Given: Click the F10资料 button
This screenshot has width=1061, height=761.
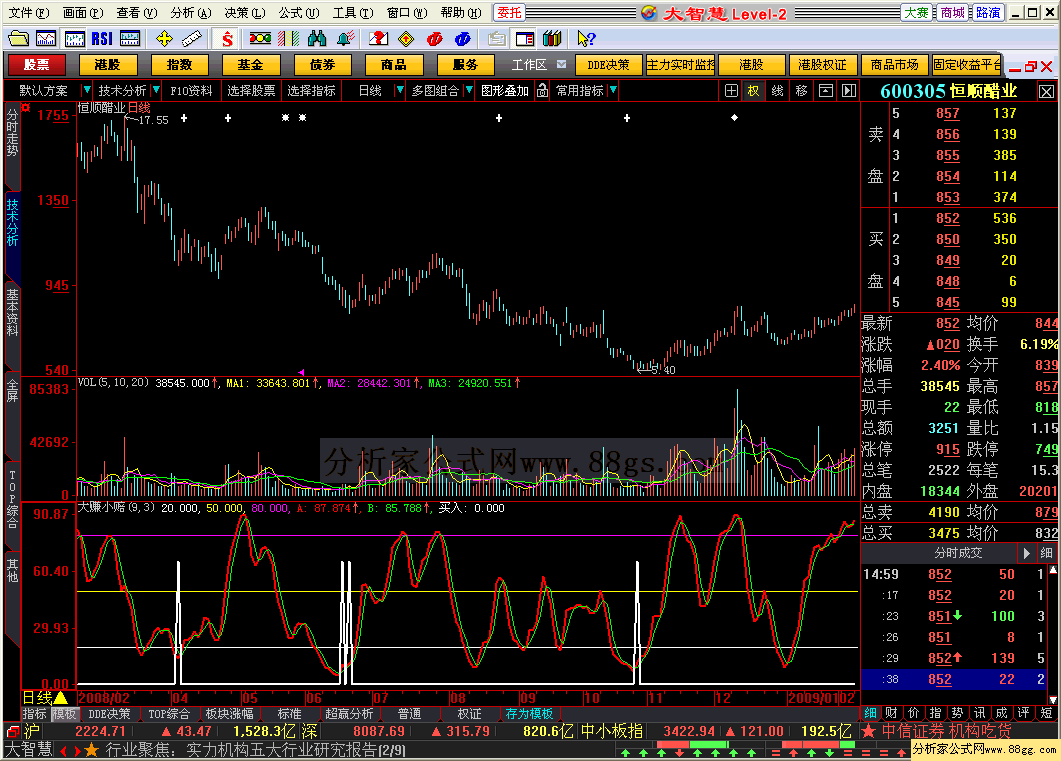Looking at the screenshot, I should pyautogui.click(x=191, y=90).
